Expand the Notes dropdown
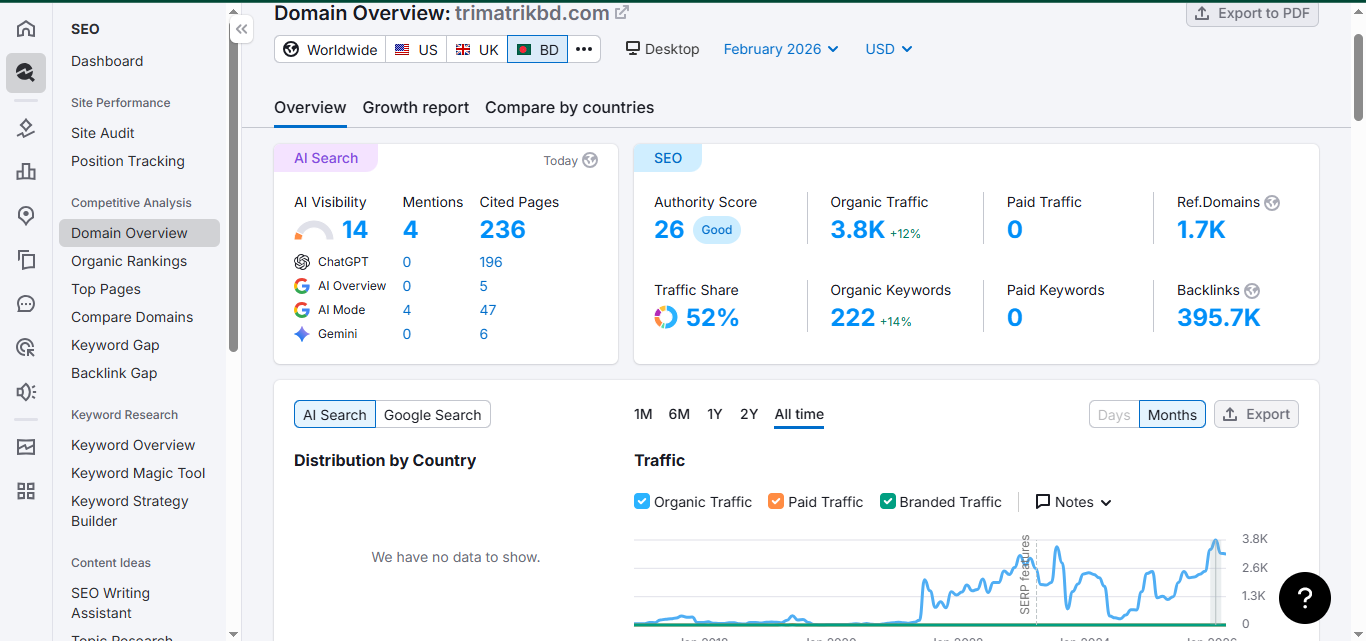Viewport: 1366px width, 641px height. [x=1074, y=502]
